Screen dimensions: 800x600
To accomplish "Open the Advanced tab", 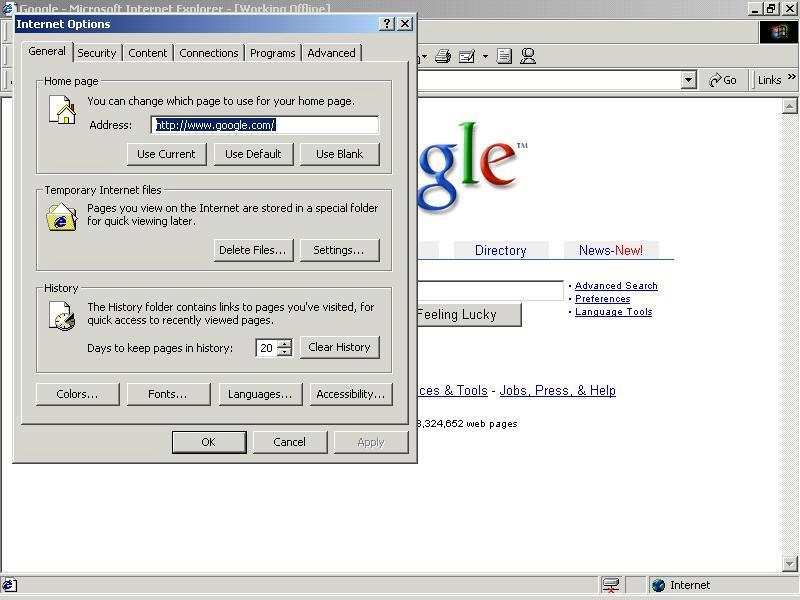I will pos(331,53).
